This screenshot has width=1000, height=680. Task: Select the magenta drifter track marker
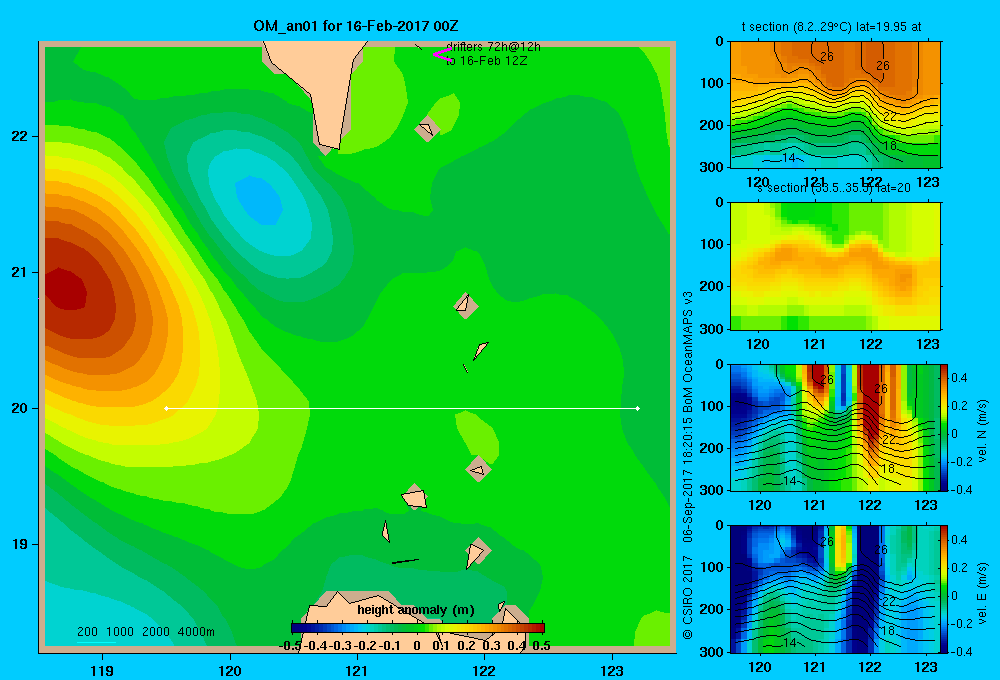pyautogui.click(x=442, y=55)
